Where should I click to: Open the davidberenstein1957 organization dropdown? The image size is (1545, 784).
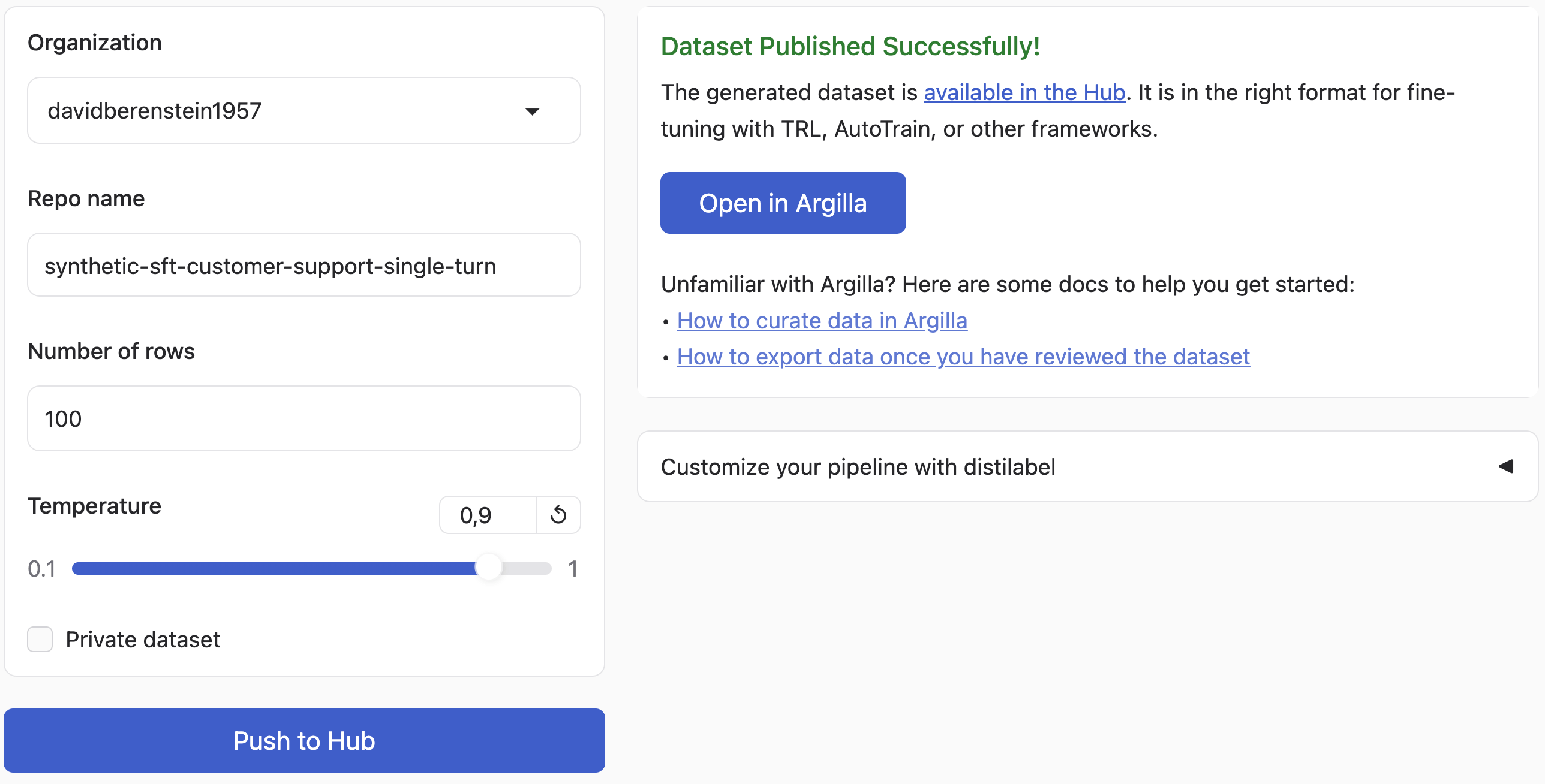303,111
